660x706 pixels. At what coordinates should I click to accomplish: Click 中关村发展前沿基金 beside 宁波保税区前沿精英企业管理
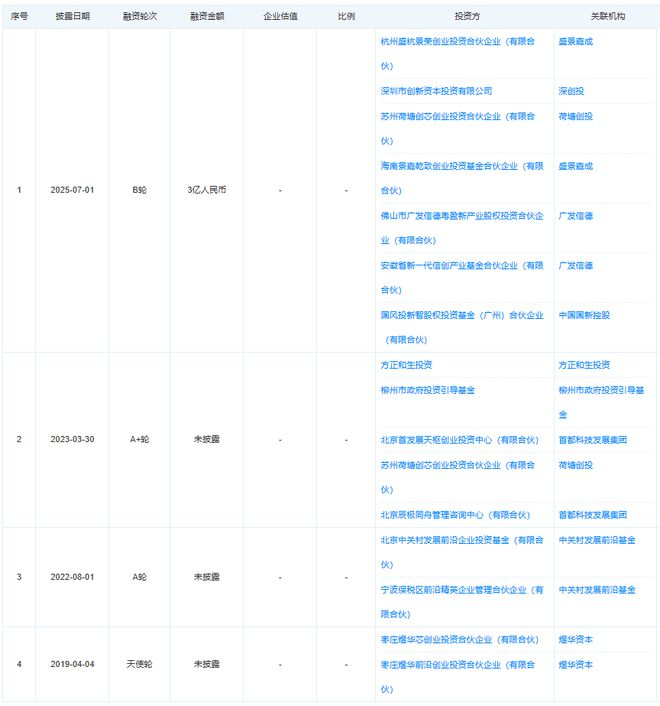tap(597, 590)
